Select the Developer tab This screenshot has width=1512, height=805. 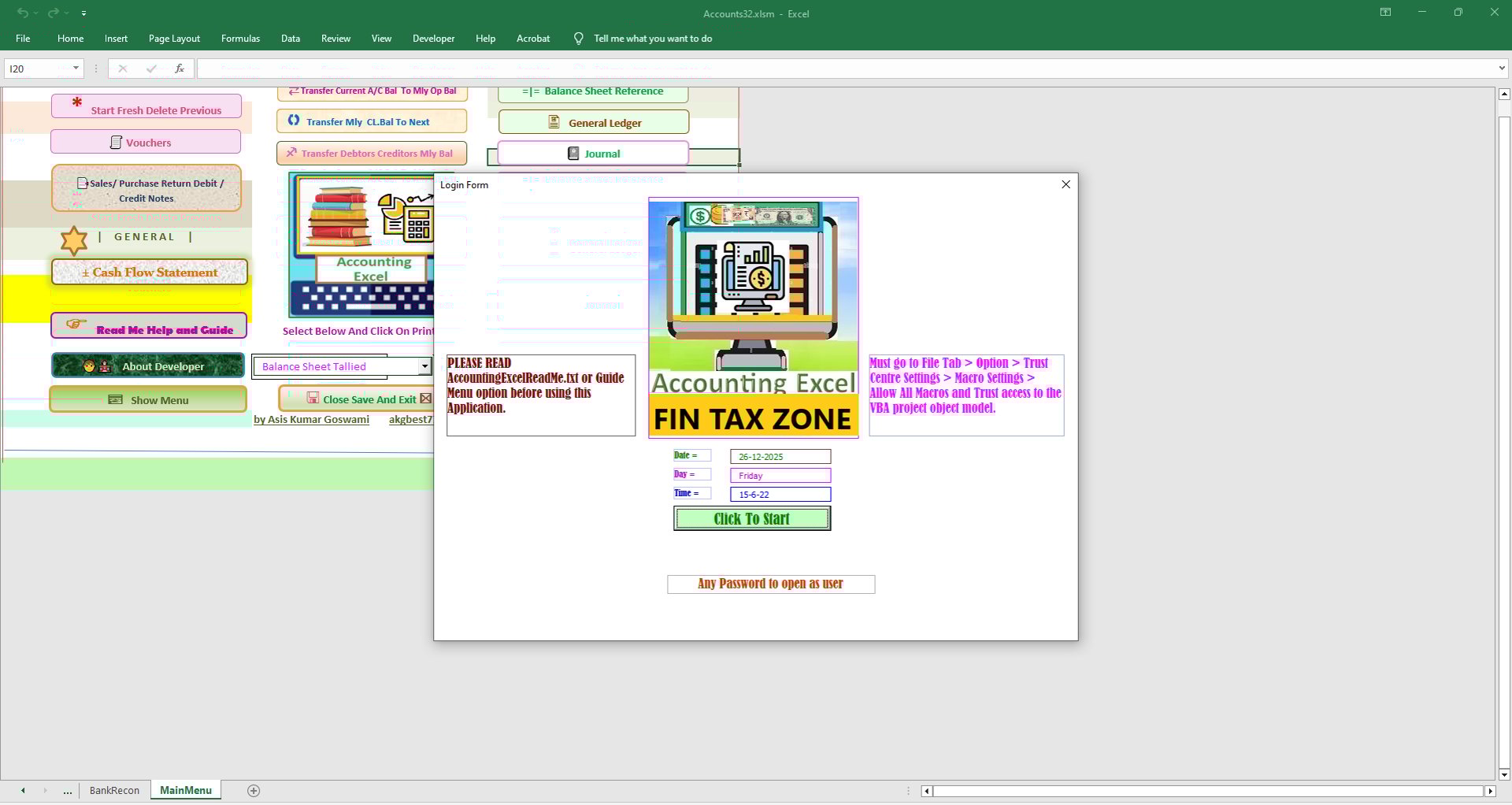pos(433,39)
